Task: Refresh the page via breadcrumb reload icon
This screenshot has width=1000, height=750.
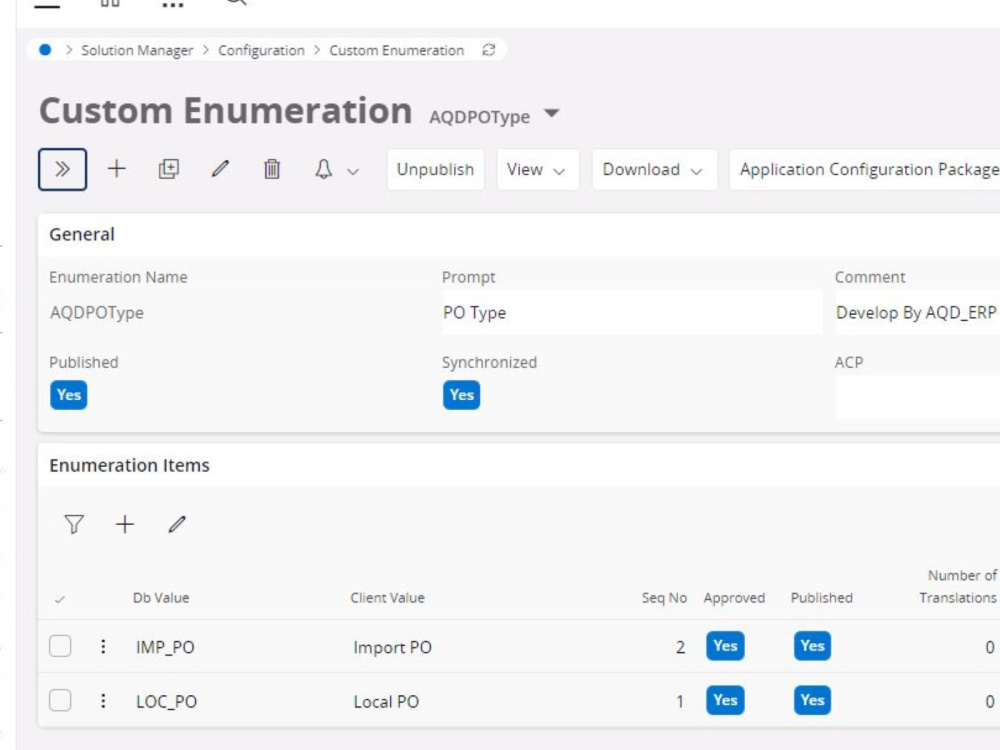Action: (x=489, y=50)
